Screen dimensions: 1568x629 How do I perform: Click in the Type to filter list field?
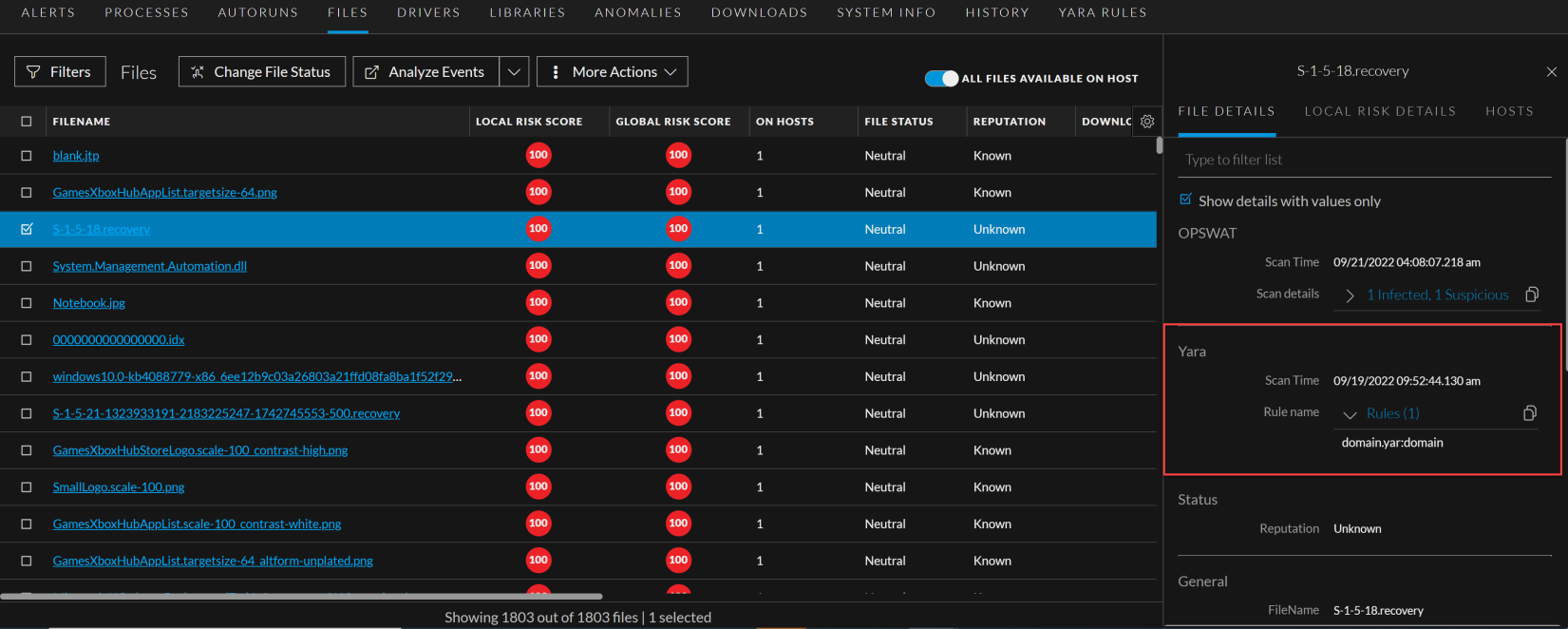pyautogui.click(x=1364, y=160)
